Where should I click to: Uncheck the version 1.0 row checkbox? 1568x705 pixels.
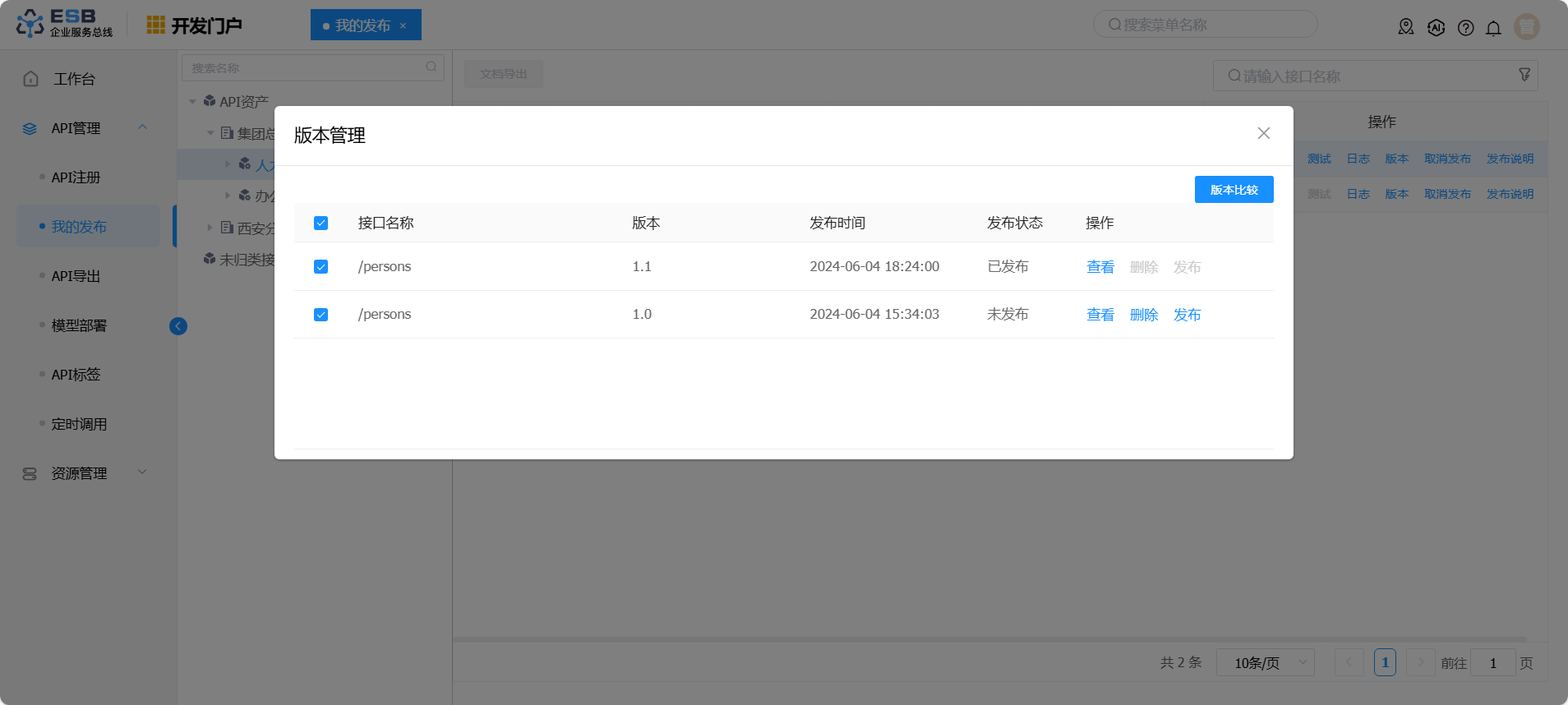coord(321,315)
